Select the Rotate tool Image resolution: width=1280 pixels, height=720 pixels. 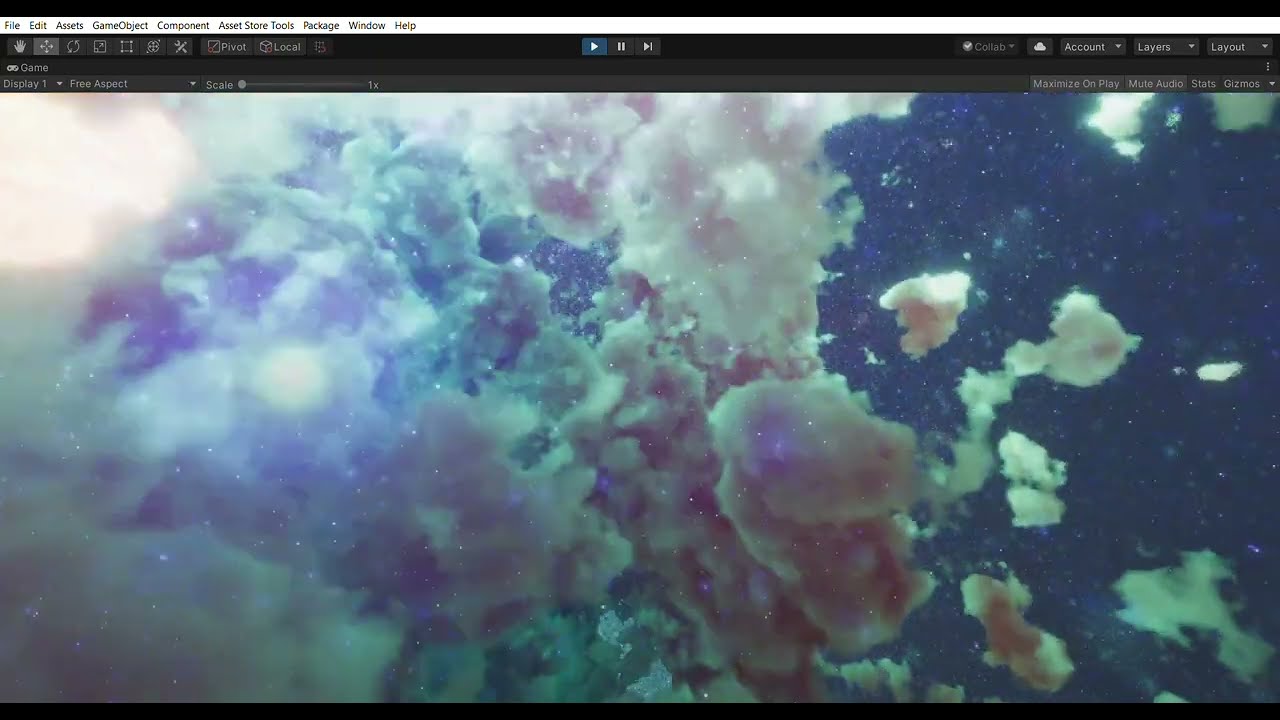click(x=73, y=47)
